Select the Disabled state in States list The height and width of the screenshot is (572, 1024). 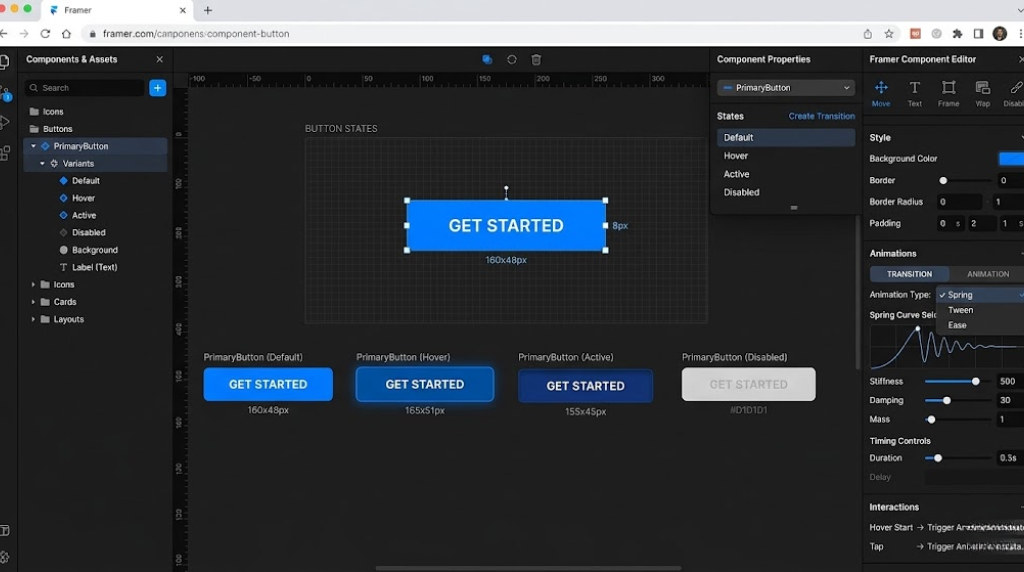pyautogui.click(x=786, y=192)
